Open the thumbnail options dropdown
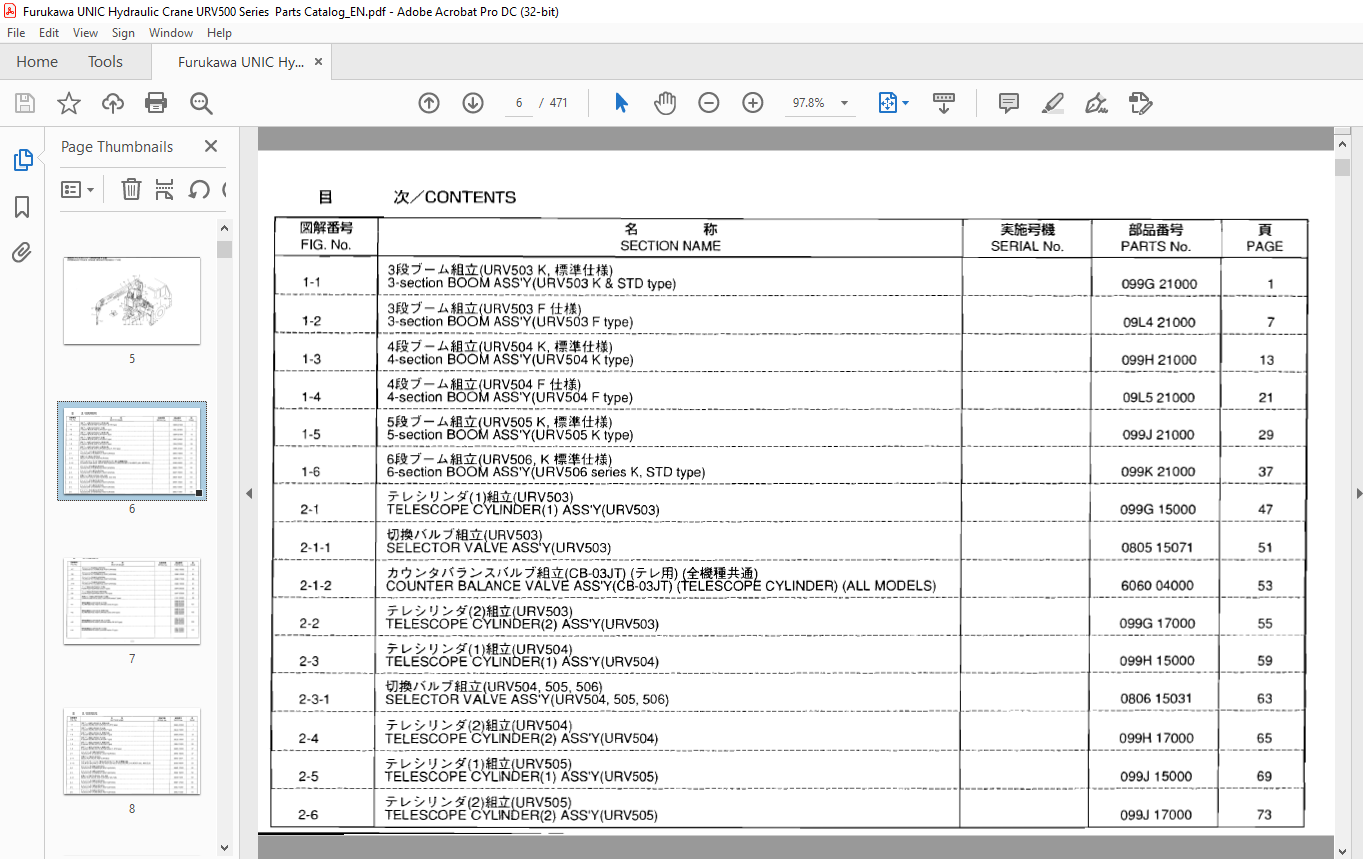The image size is (1363, 859). point(78,189)
